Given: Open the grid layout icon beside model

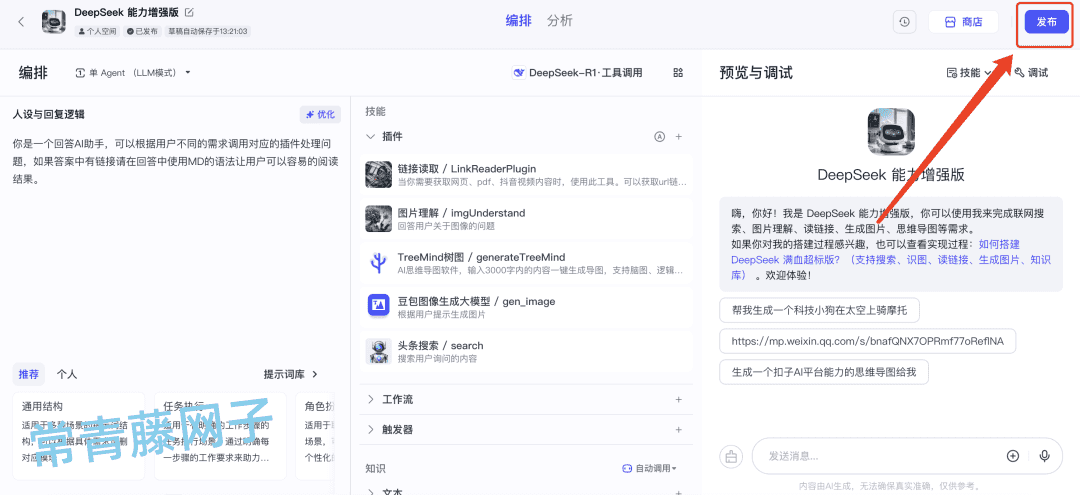Looking at the screenshot, I should (x=678, y=73).
